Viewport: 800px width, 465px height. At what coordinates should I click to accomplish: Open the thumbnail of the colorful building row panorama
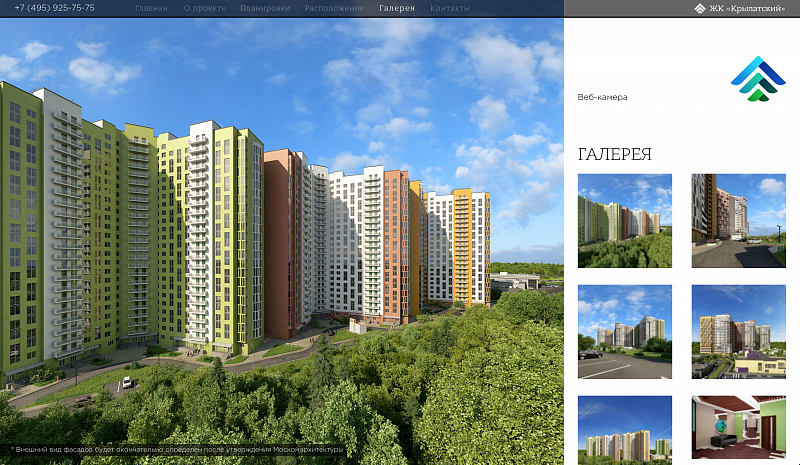[x=625, y=429]
